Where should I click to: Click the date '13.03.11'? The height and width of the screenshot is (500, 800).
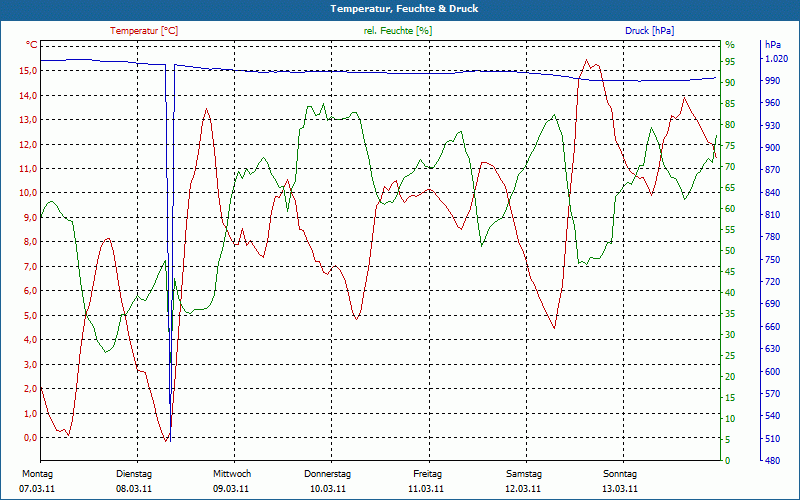(x=620, y=489)
